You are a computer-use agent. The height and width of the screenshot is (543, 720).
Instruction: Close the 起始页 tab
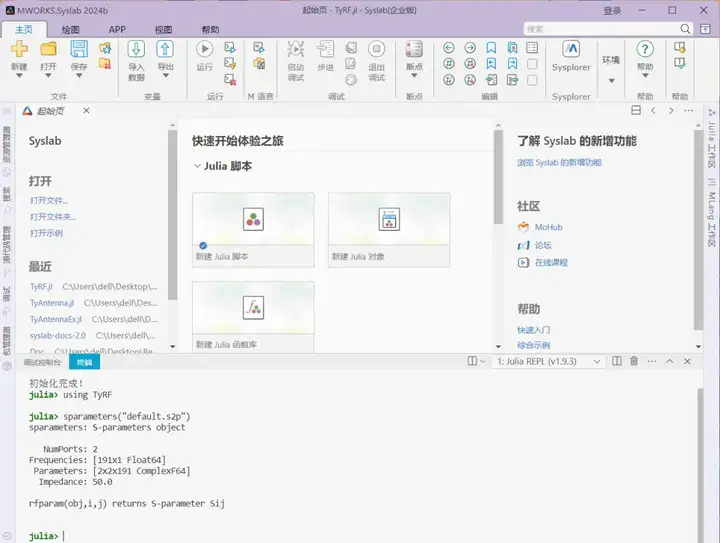coord(86,111)
